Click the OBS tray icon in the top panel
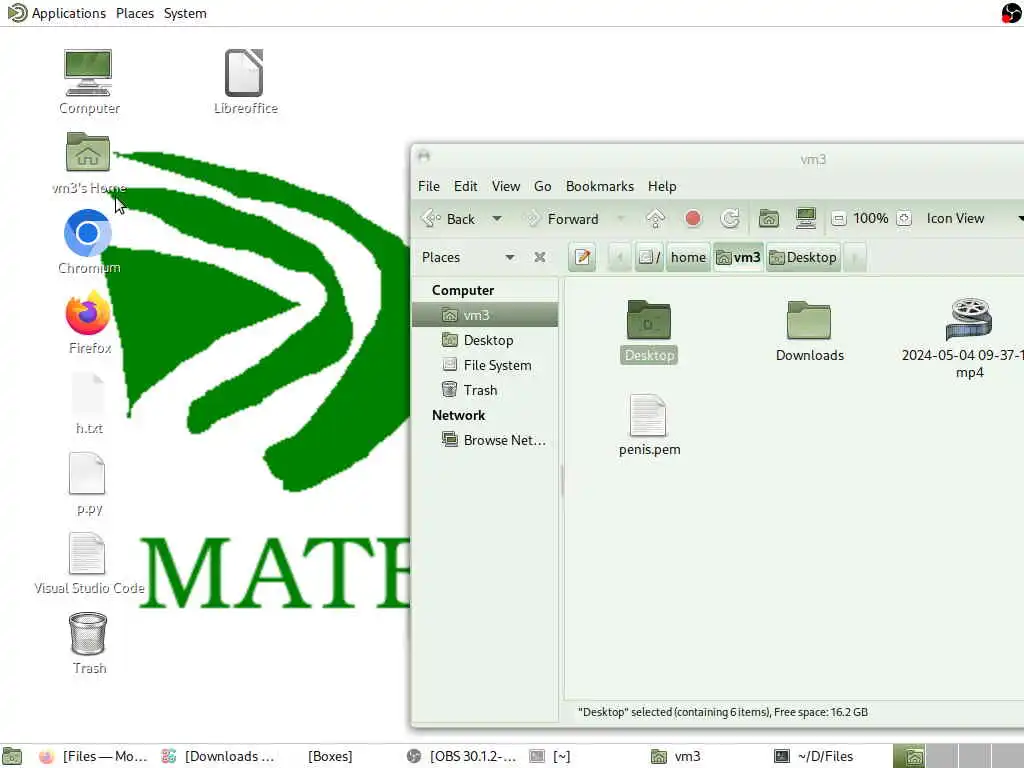 coord(1012,13)
